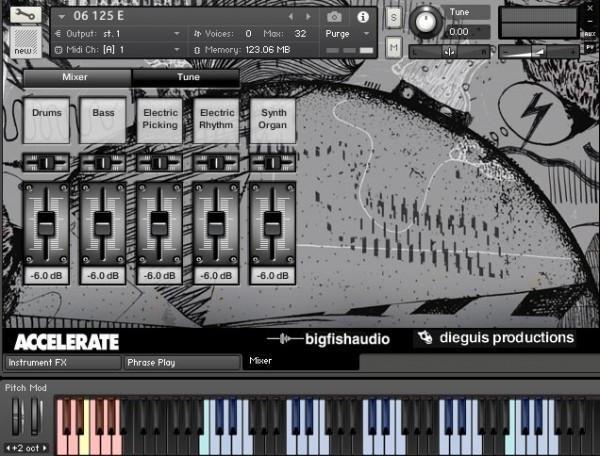Click the Pitch wheel
Viewport: 600px width, 456px height.
pyautogui.click(x=16, y=416)
